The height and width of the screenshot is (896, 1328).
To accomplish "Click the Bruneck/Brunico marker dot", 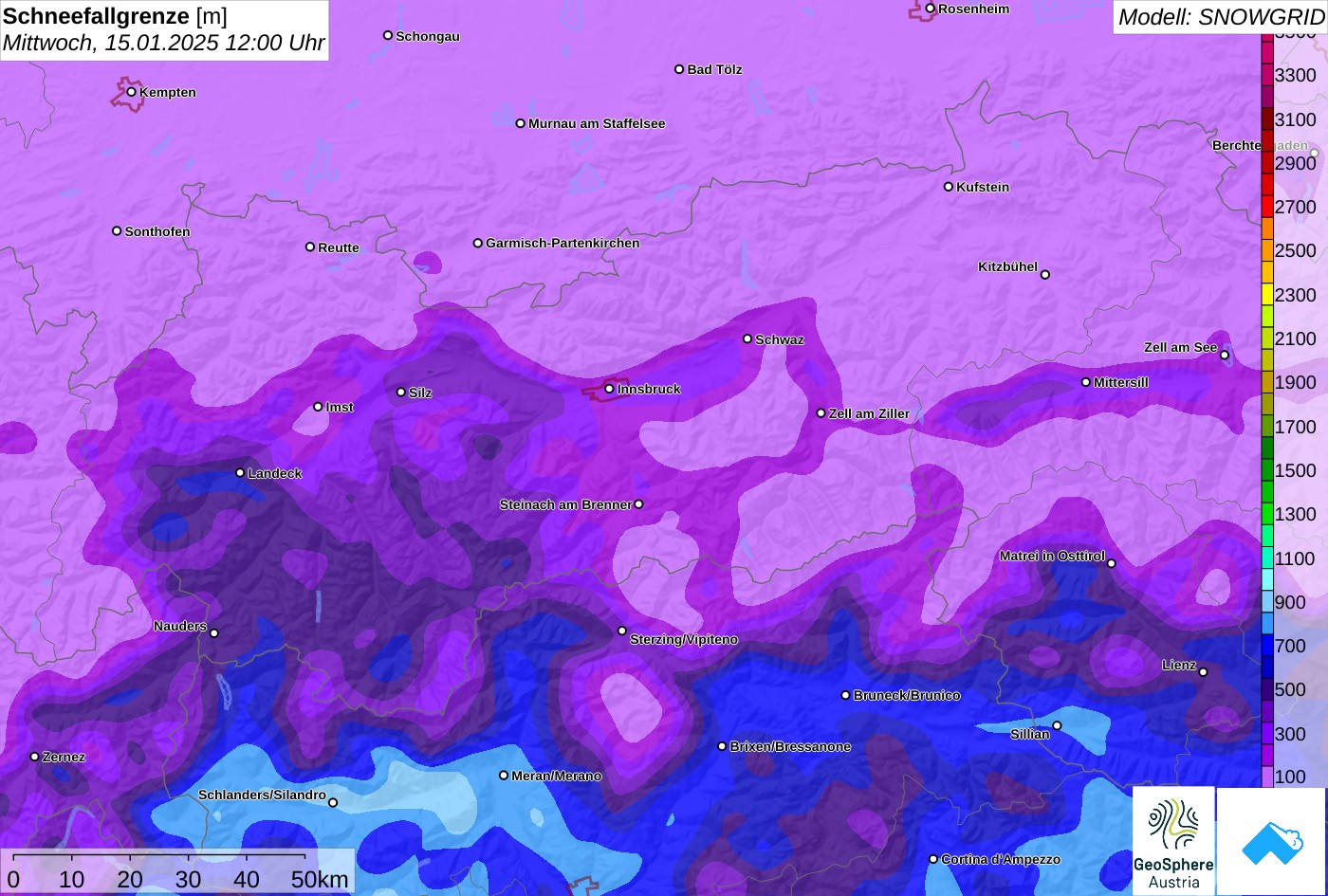I will [x=845, y=695].
